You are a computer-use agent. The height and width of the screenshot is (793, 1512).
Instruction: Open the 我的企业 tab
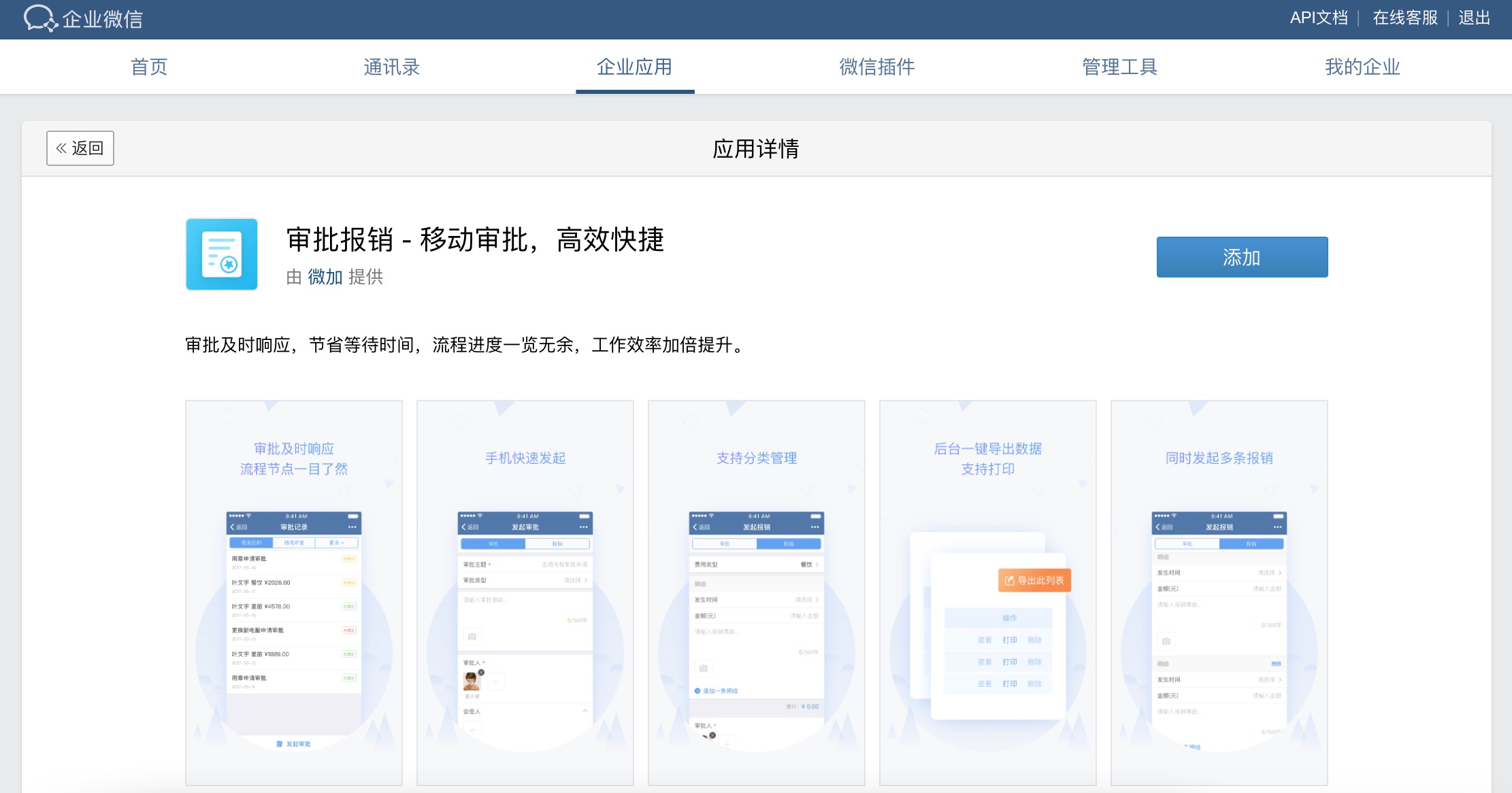click(1362, 67)
